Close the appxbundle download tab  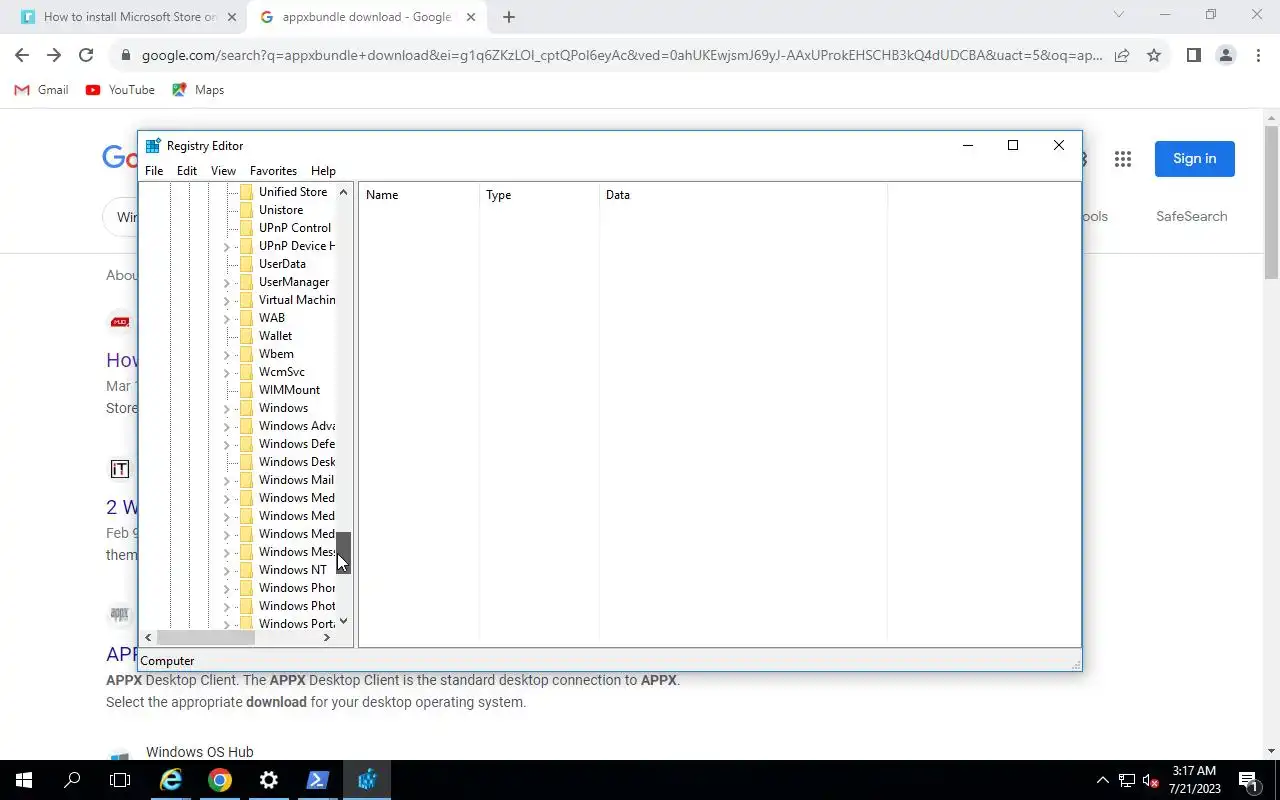click(471, 17)
